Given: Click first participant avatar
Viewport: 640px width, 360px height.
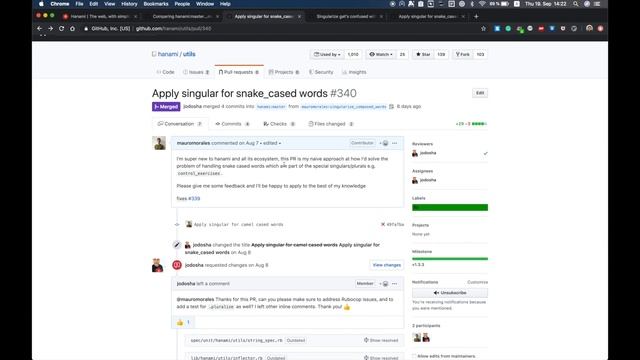Looking at the screenshot, I should tap(417, 338).
